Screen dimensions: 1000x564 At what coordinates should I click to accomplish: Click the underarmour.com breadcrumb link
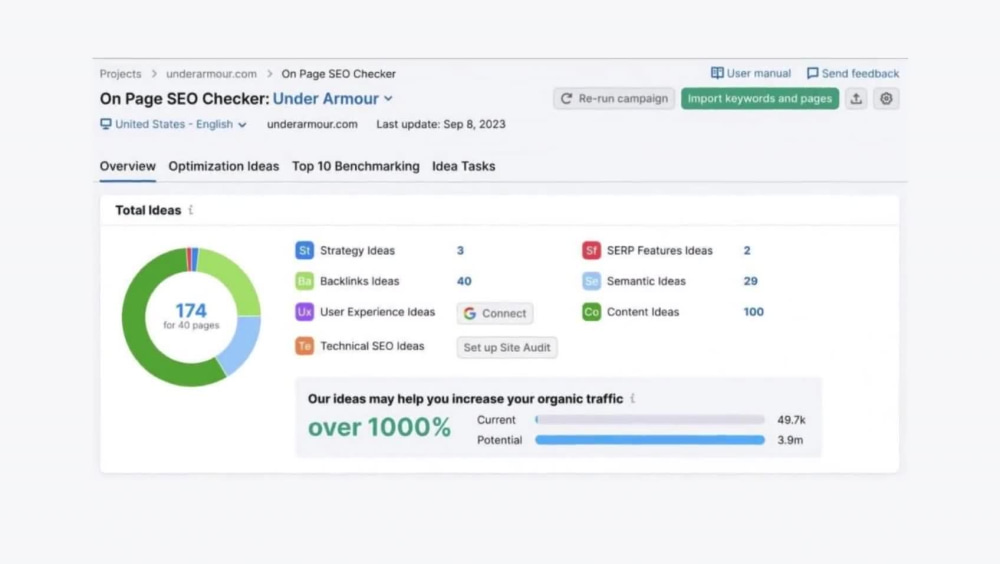(x=212, y=73)
